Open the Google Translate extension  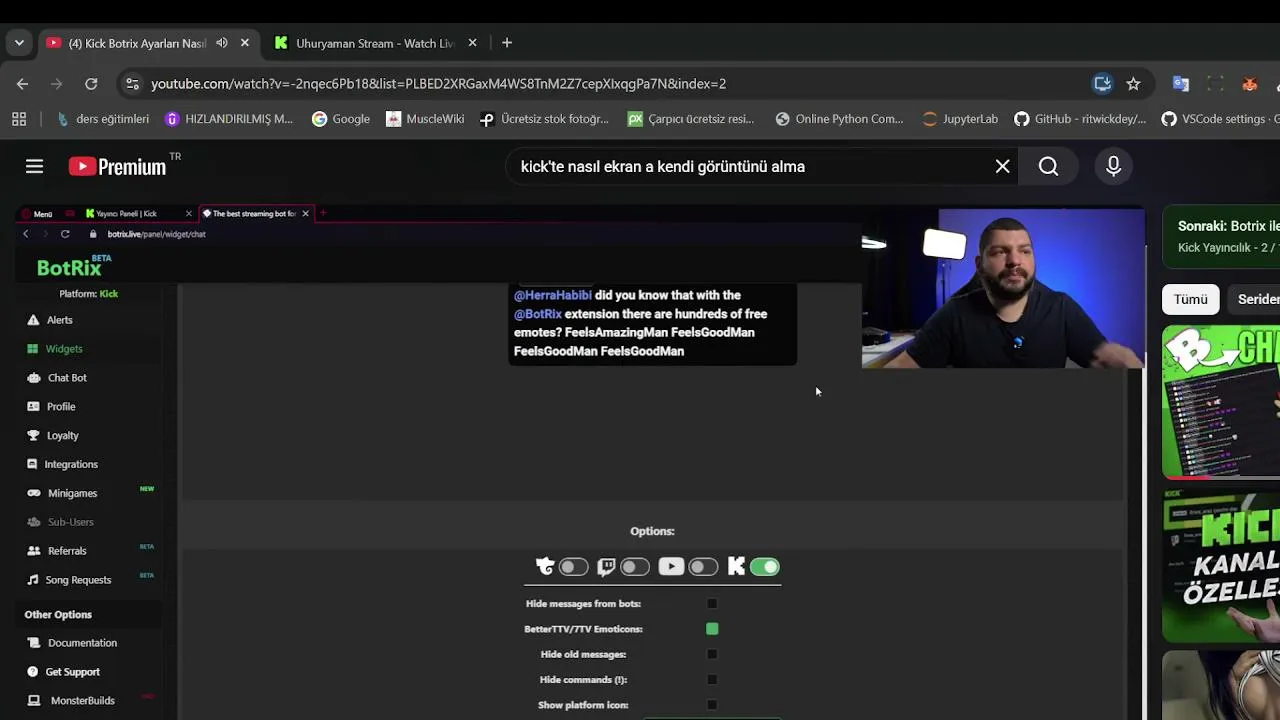coord(1180,84)
